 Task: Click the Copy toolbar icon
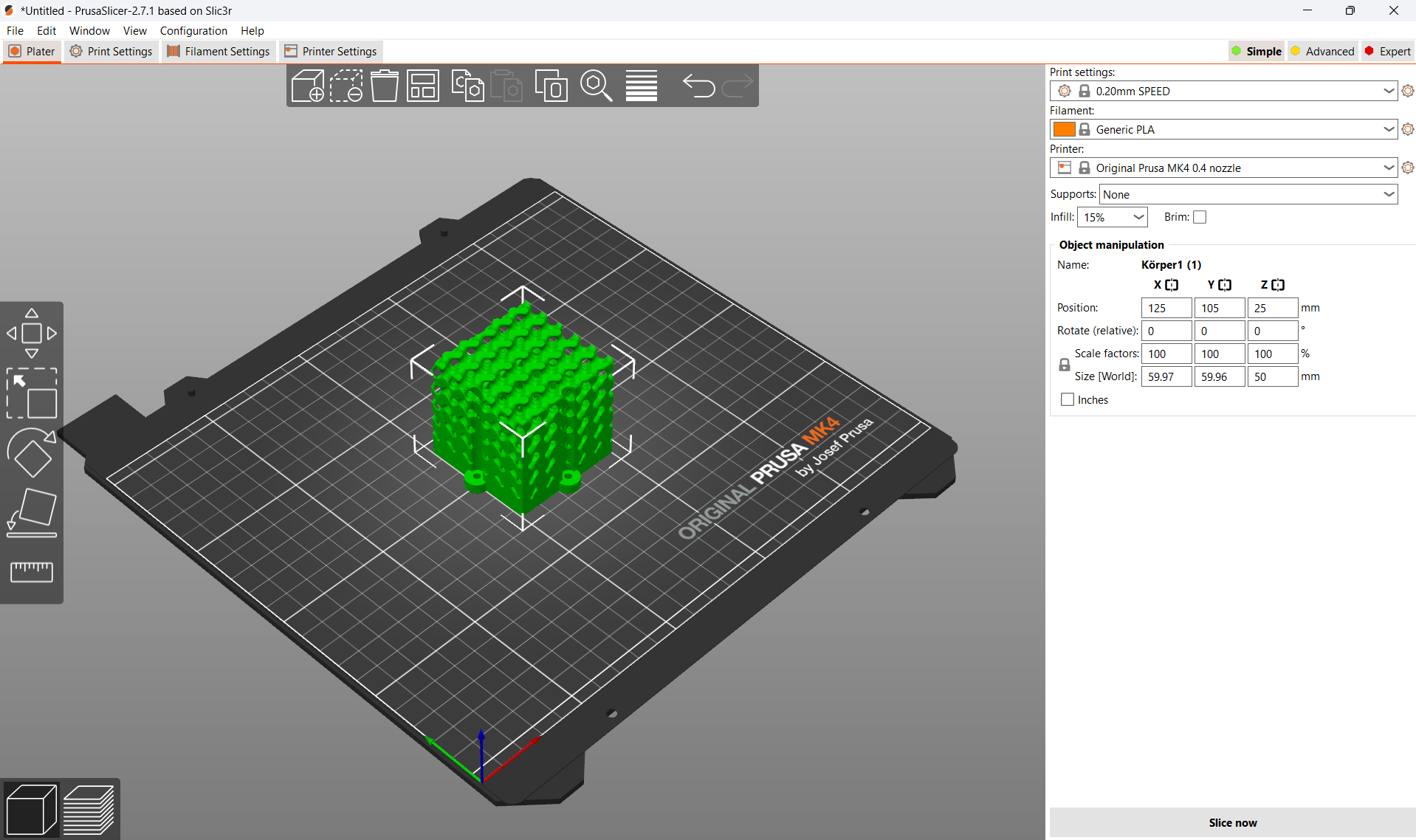pos(468,86)
